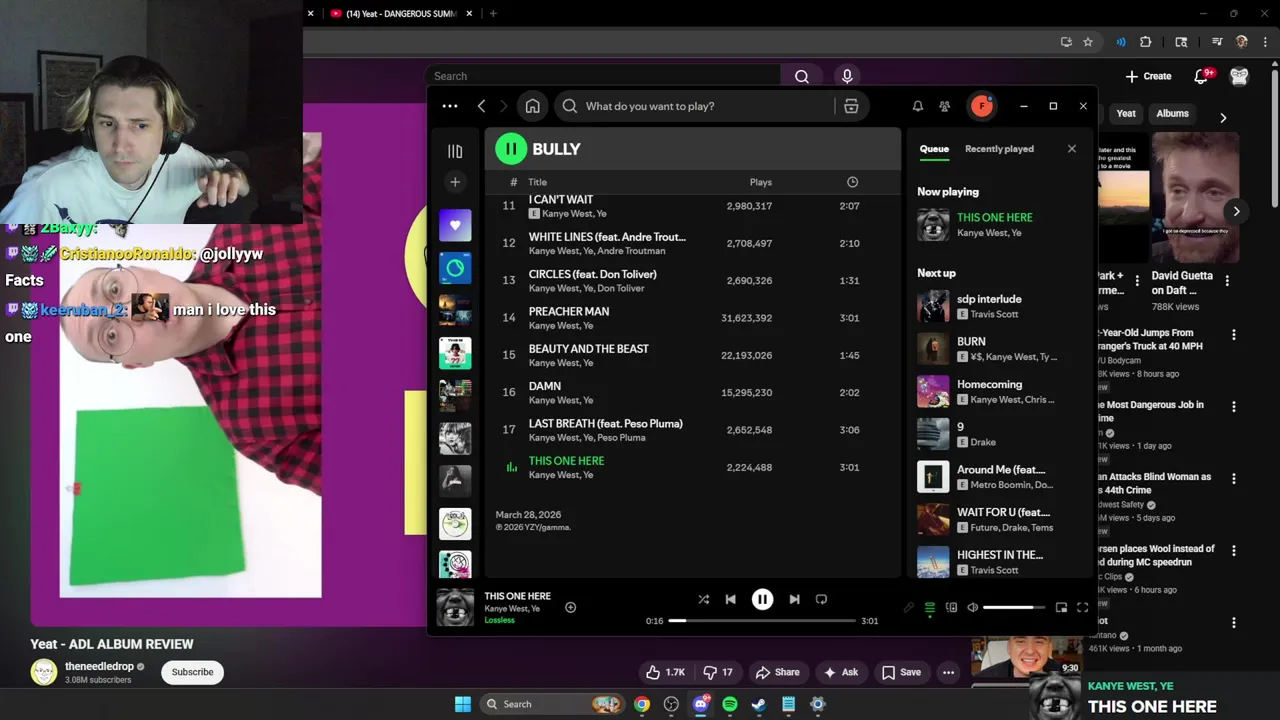Viewport: 1280px width, 720px height.
Task: Use YouTube voice search microphone
Action: [847, 76]
